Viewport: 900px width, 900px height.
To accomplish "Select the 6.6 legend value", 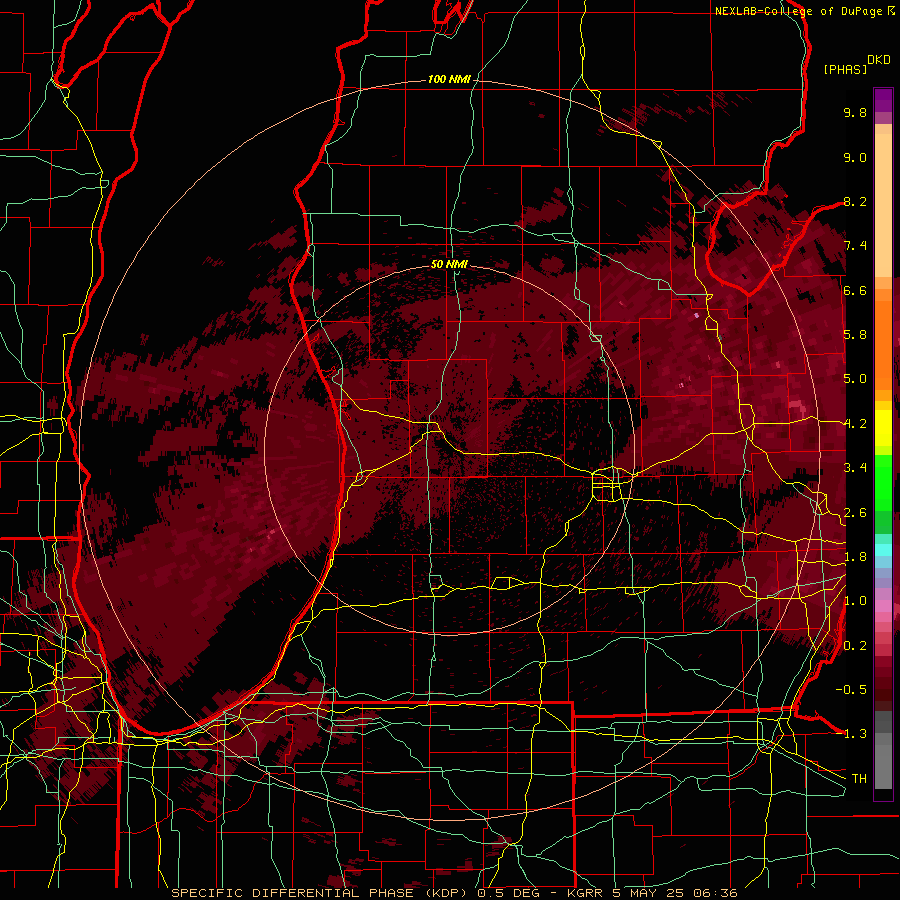I will coord(855,290).
